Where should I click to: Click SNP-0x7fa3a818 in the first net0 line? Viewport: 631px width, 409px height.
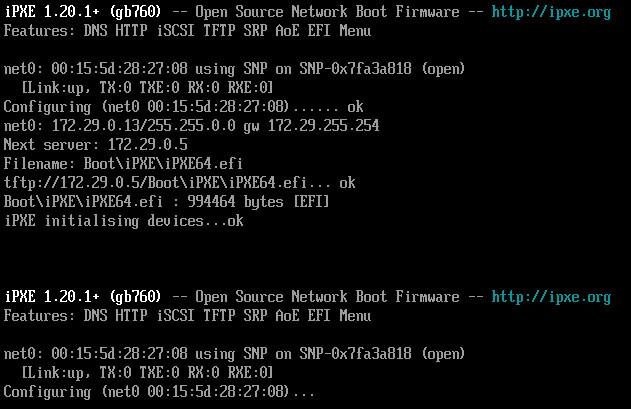(x=355, y=69)
